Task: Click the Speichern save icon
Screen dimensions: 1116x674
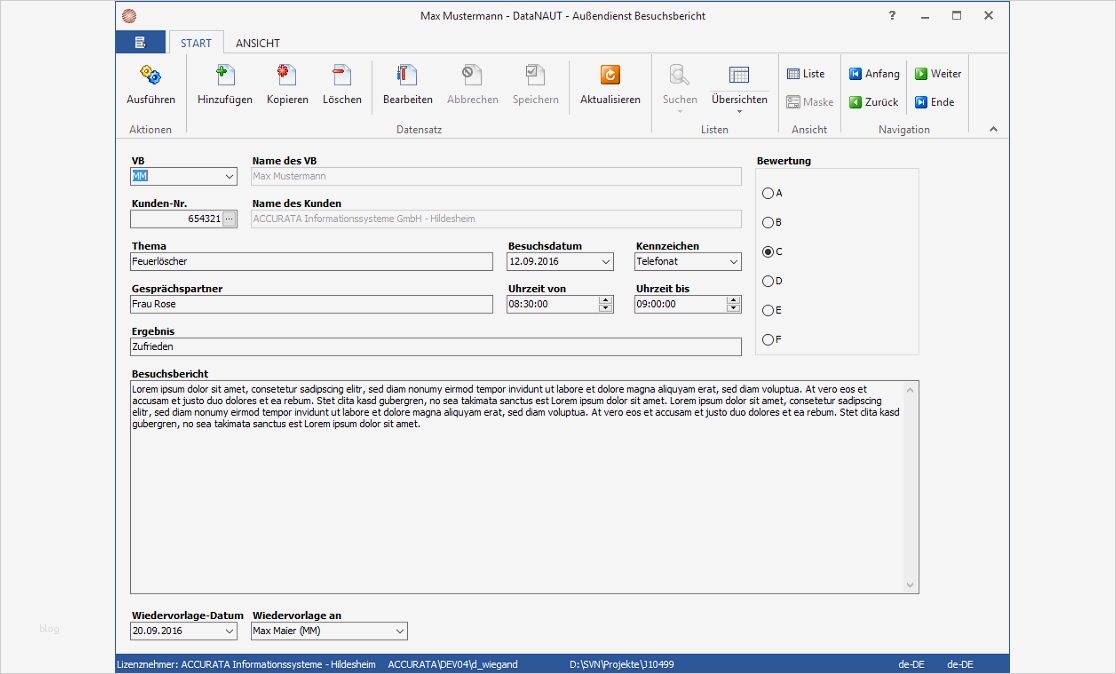Action: click(535, 75)
